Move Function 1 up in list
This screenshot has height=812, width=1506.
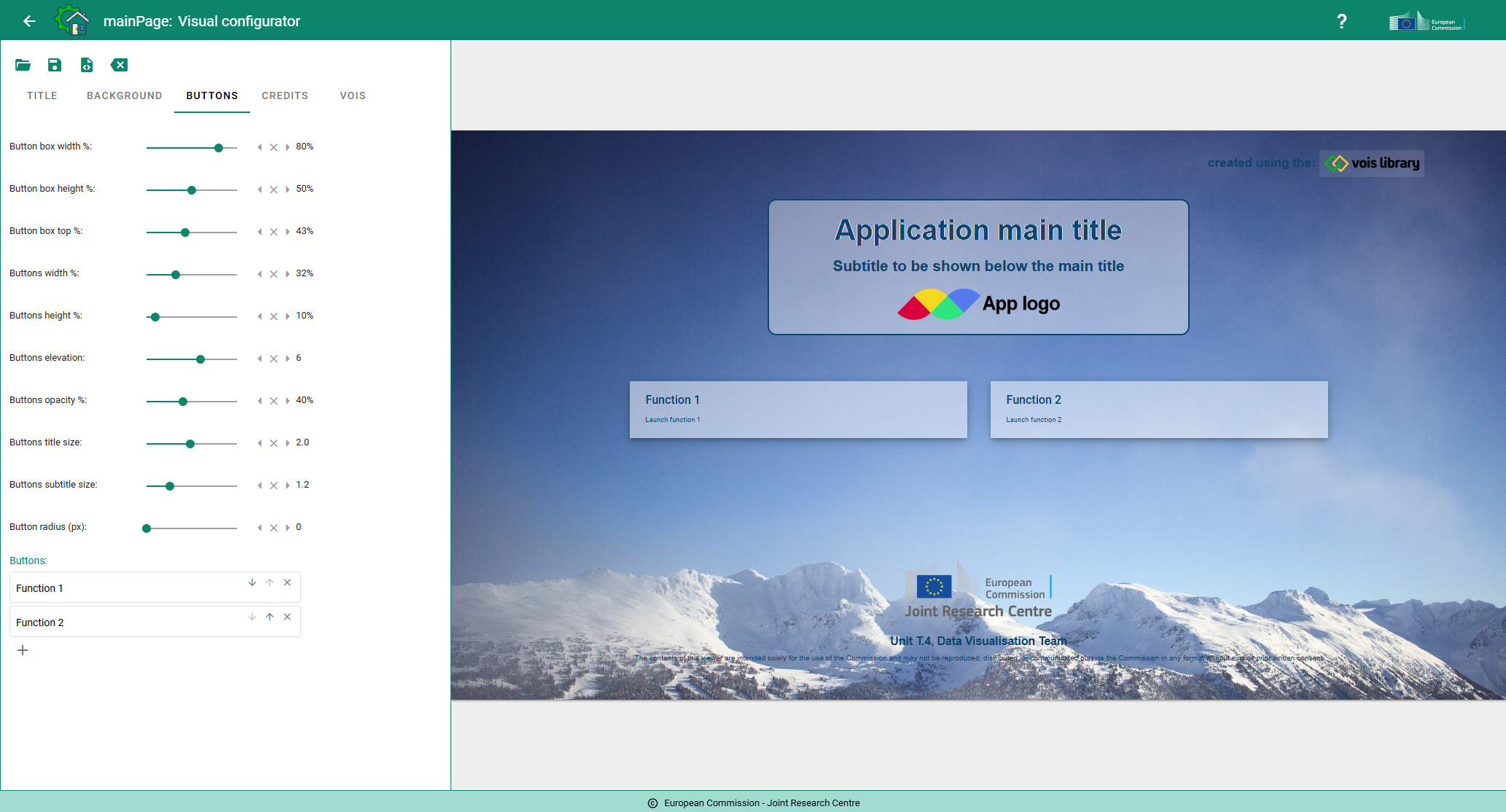(270, 582)
